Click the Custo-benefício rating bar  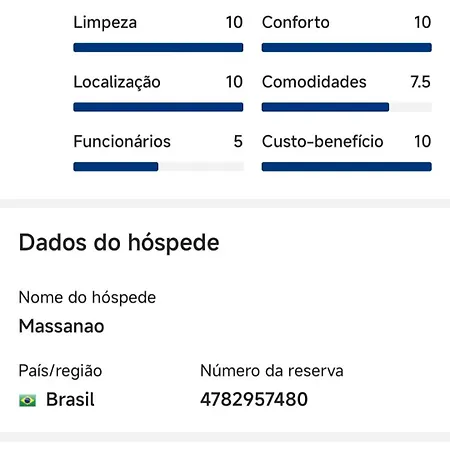tap(347, 166)
